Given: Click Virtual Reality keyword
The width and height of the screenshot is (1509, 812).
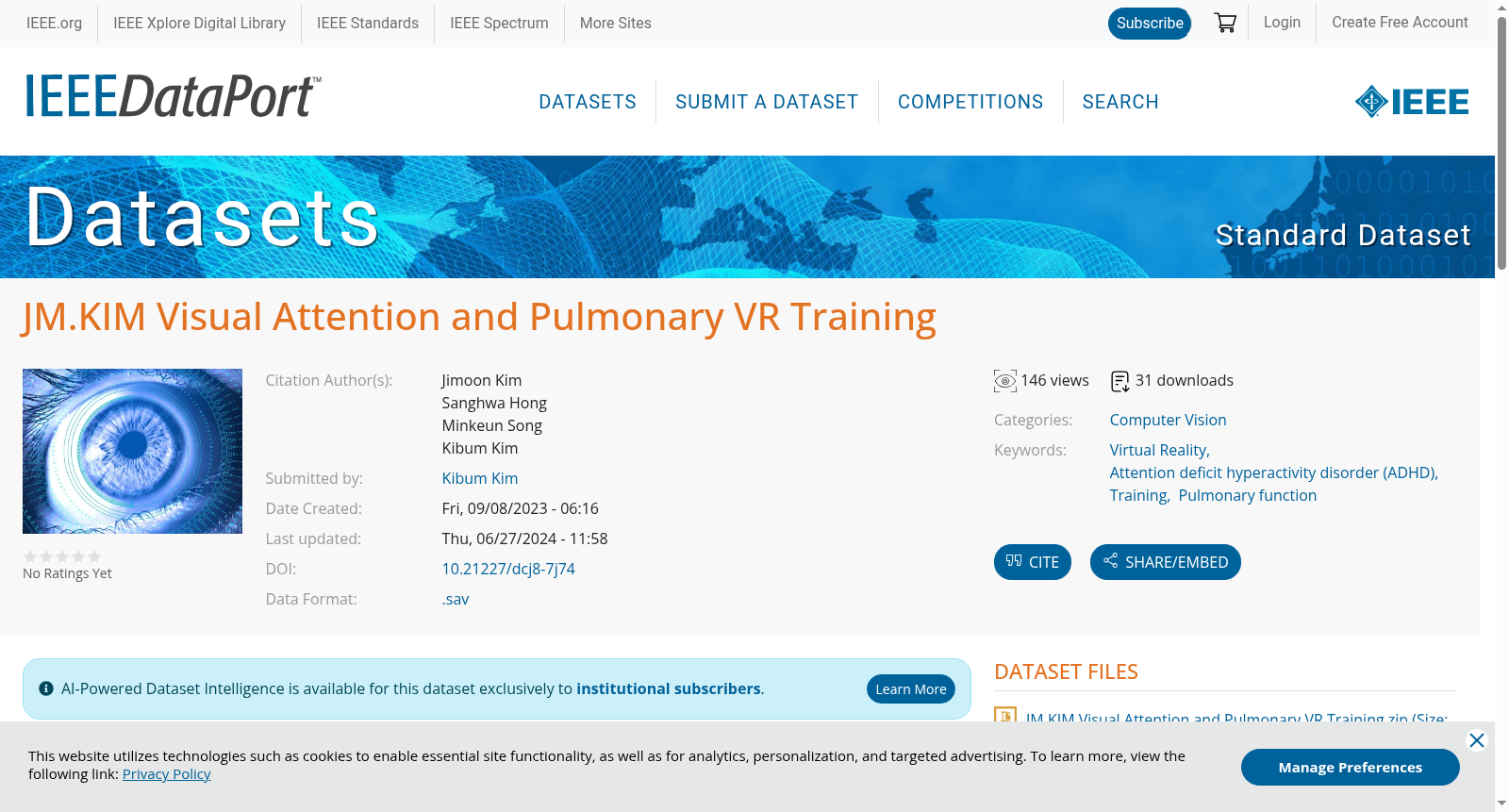Looking at the screenshot, I should coord(1159,450).
